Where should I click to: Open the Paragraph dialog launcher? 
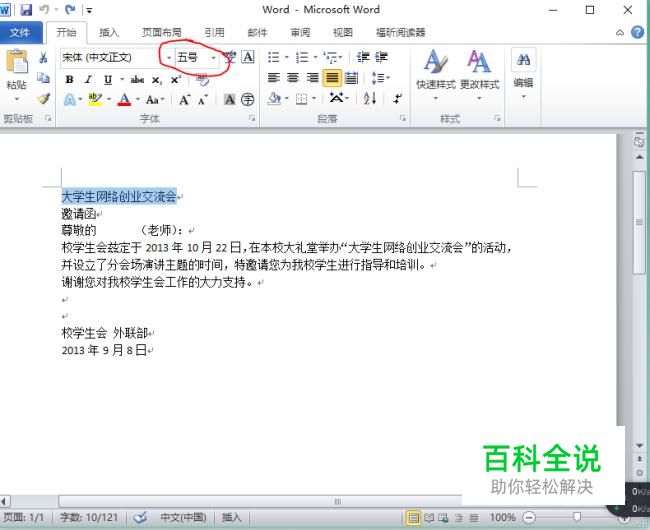coord(403,119)
